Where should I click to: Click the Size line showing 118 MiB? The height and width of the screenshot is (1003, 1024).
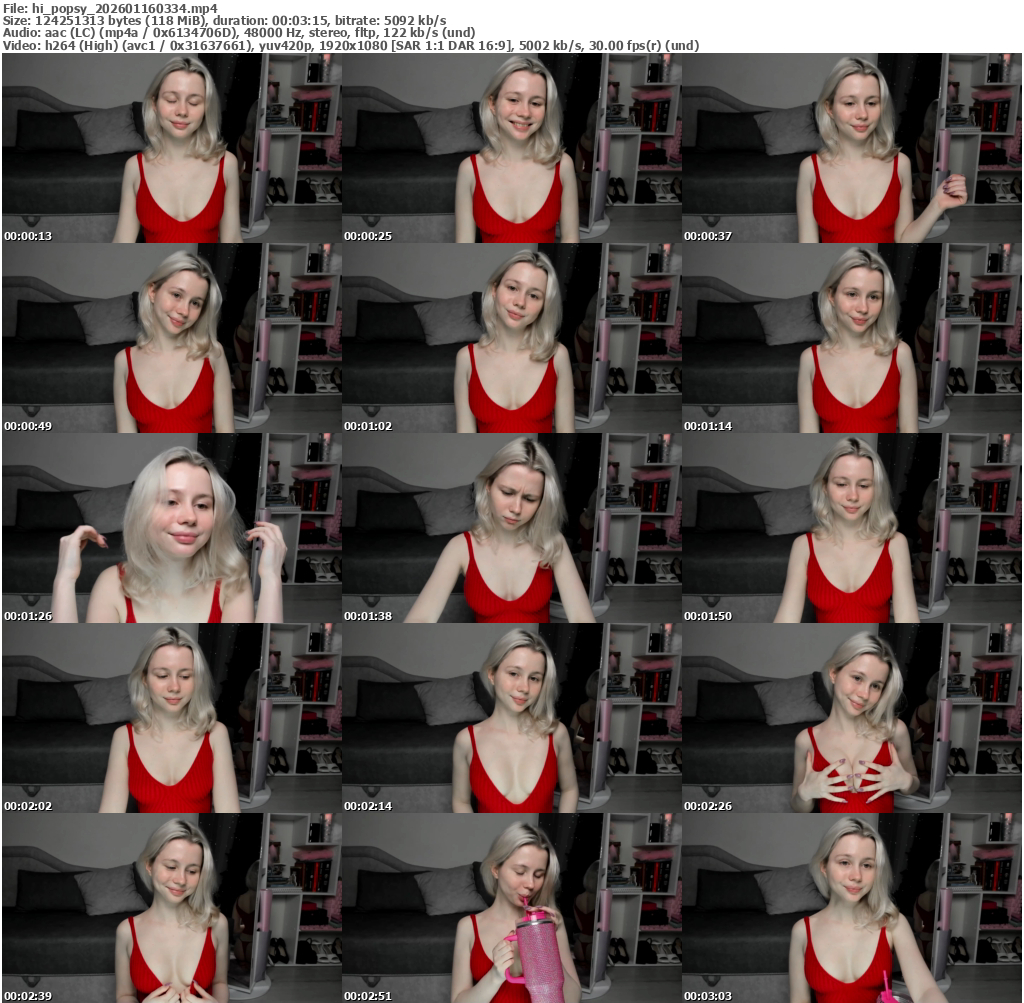225,20
